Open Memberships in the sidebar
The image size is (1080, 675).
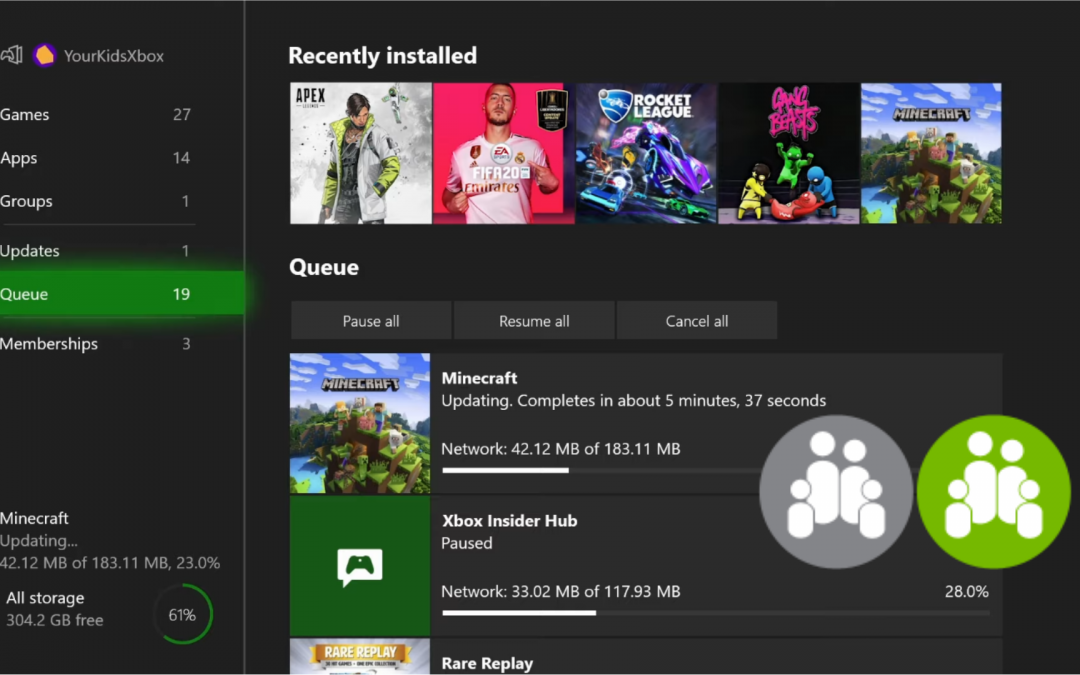[x=96, y=344]
